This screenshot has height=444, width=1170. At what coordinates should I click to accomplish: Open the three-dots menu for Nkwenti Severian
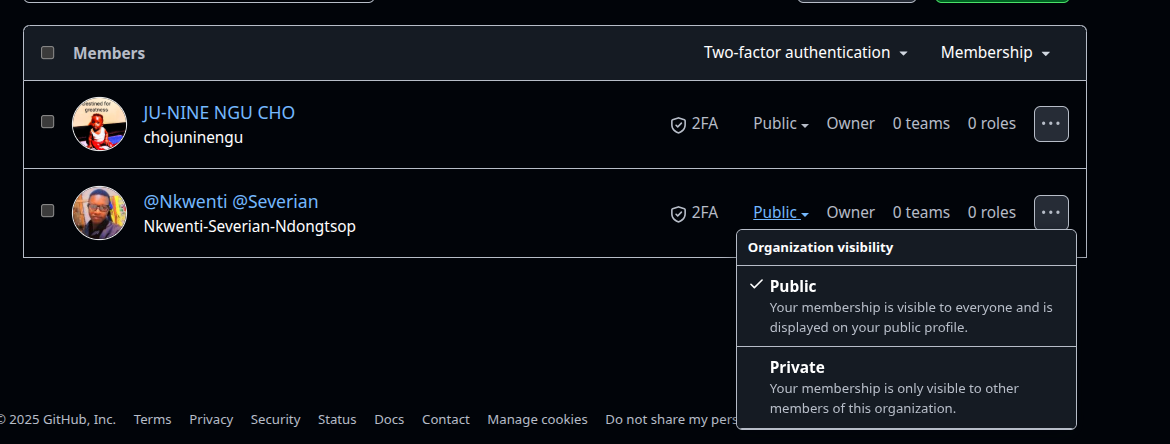(x=1051, y=213)
